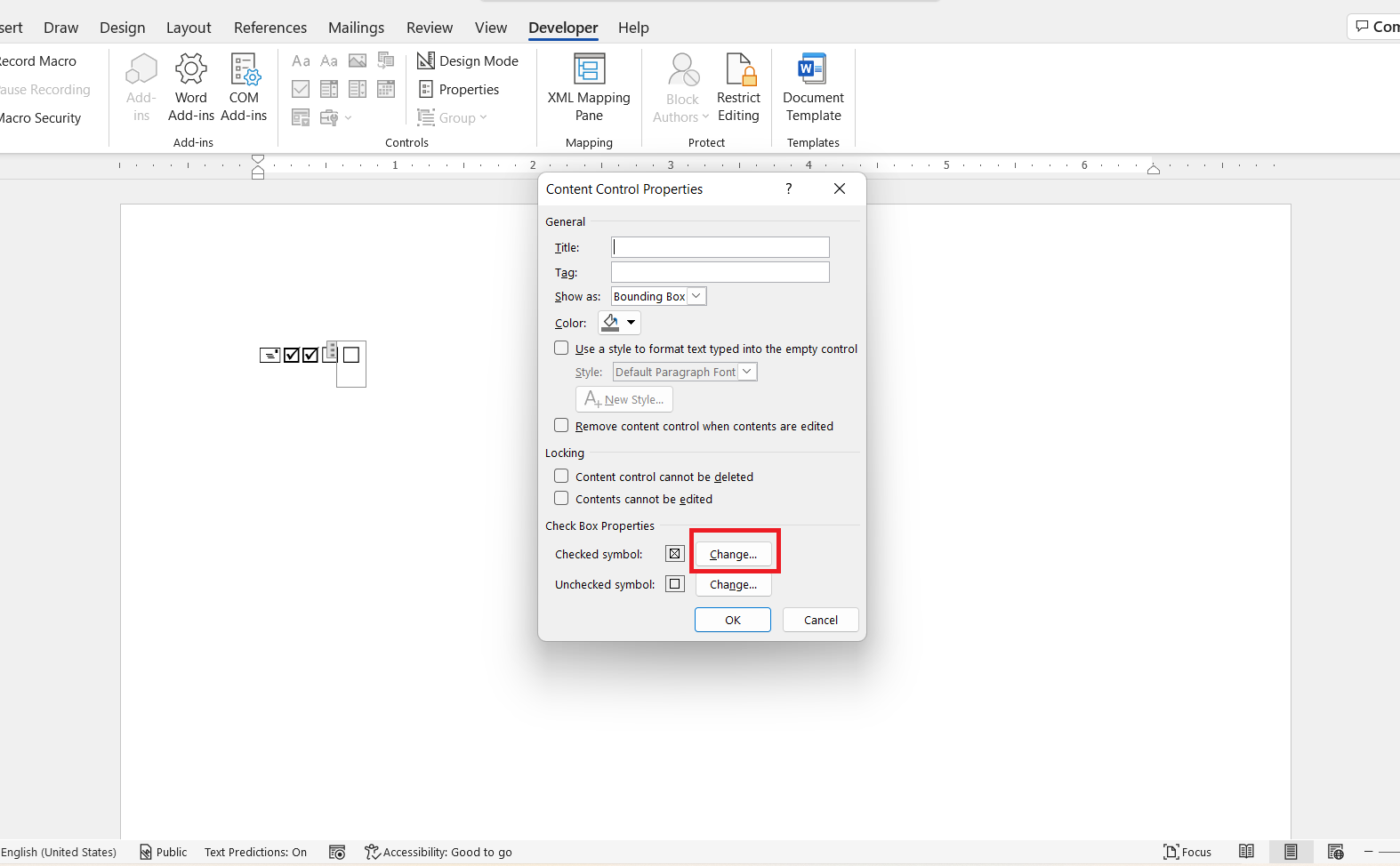
Task: Insert Drop-Down List content control
Action: (x=358, y=89)
